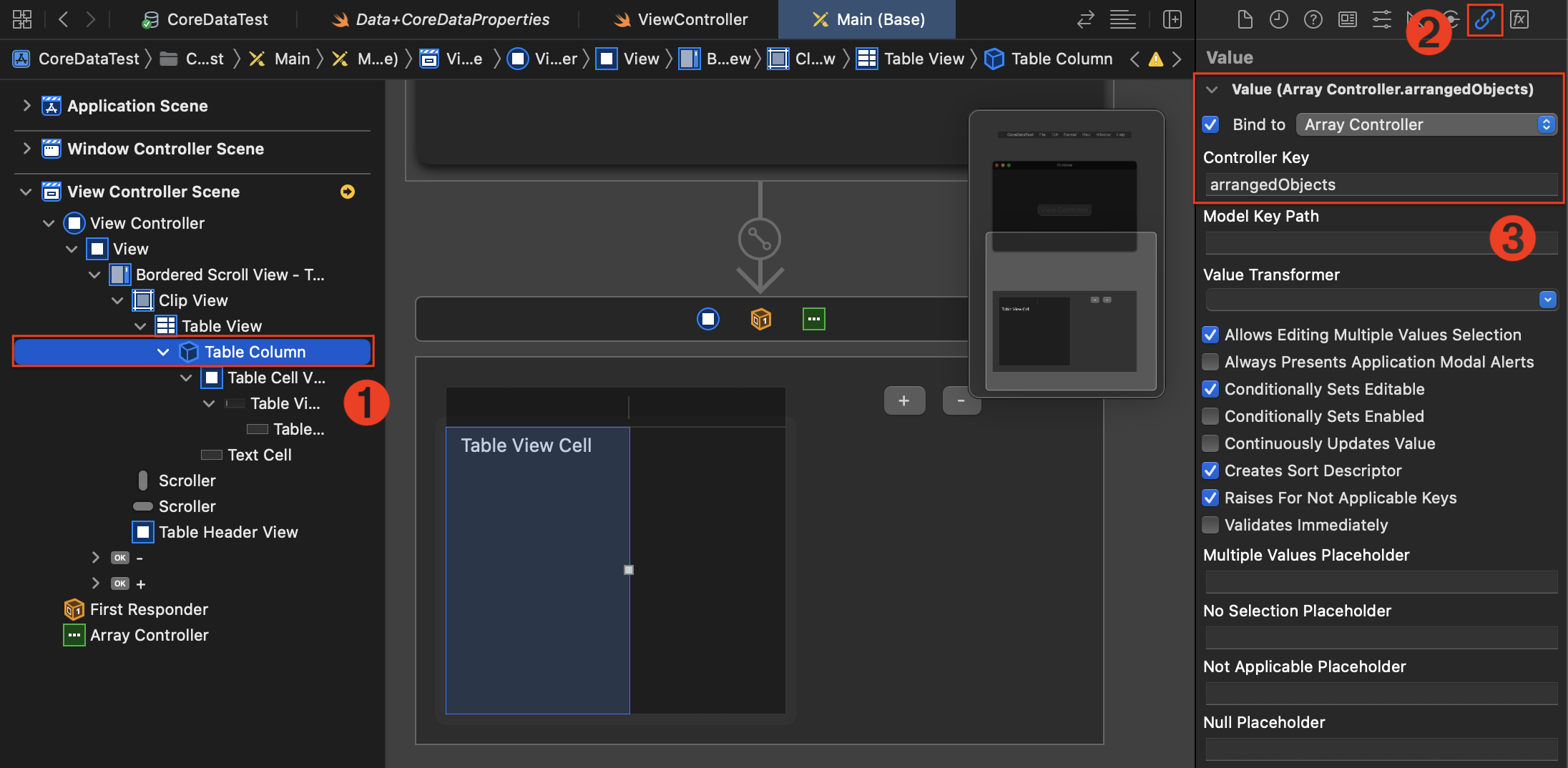Collapse the Table Cell V... row

click(186, 378)
